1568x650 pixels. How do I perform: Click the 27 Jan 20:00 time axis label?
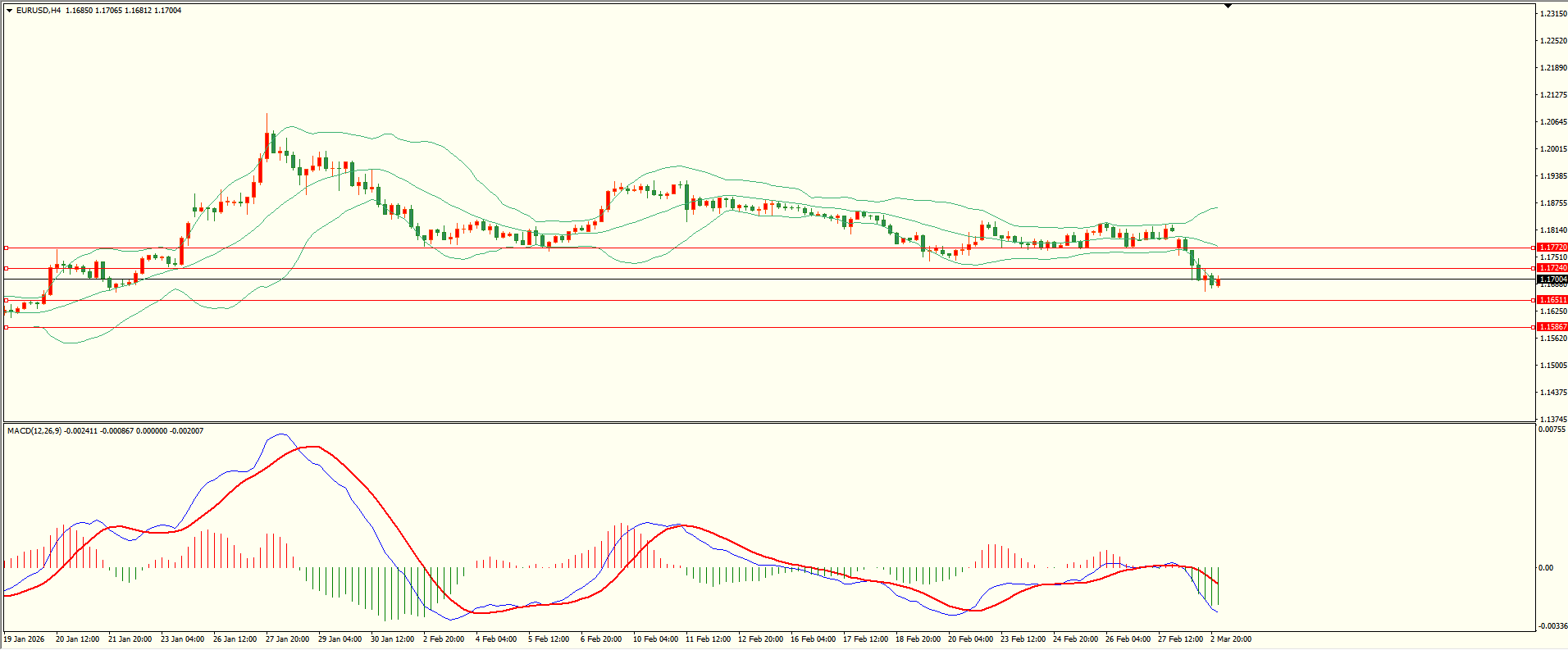[x=287, y=639]
